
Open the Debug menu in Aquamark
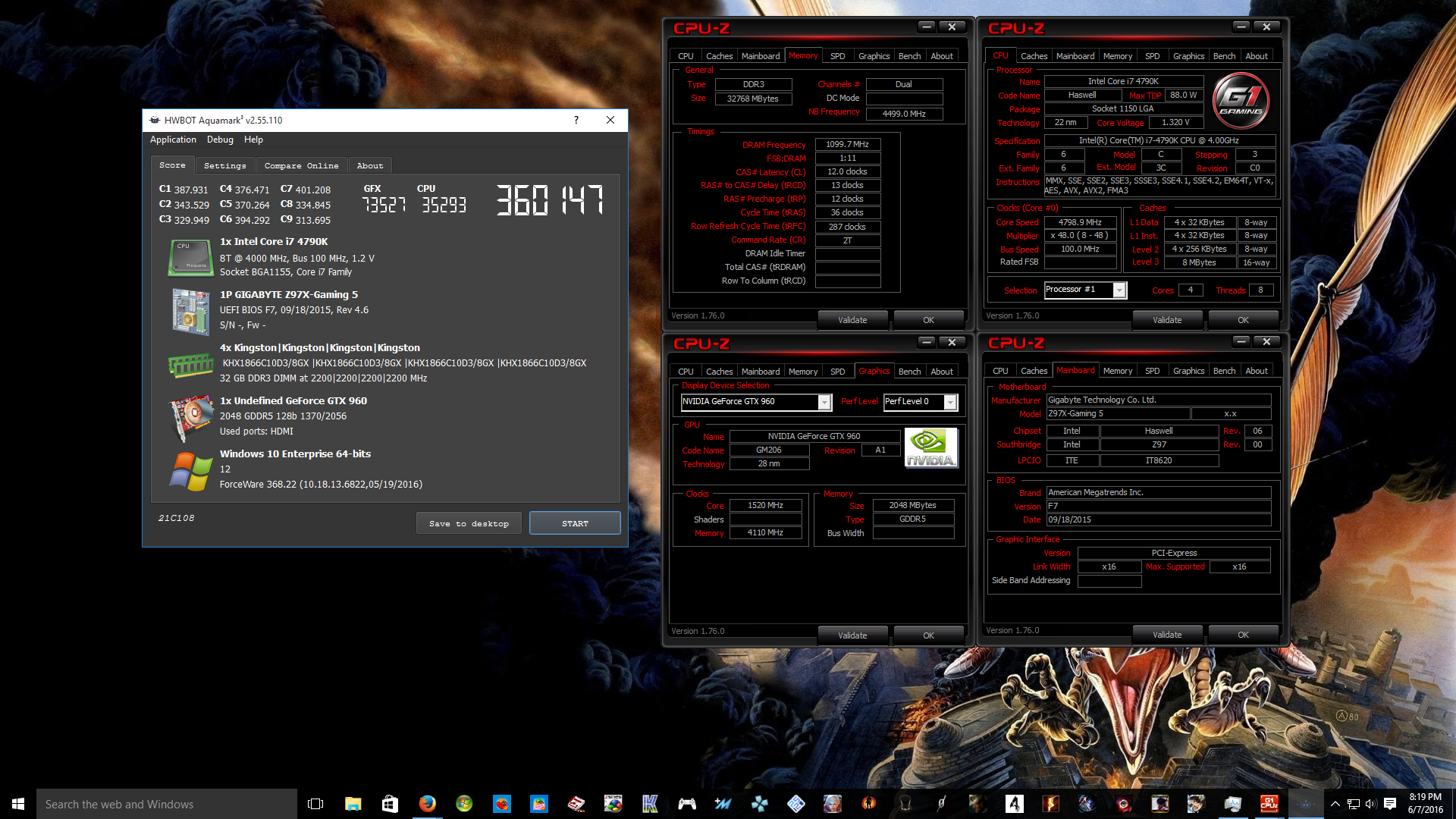220,140
